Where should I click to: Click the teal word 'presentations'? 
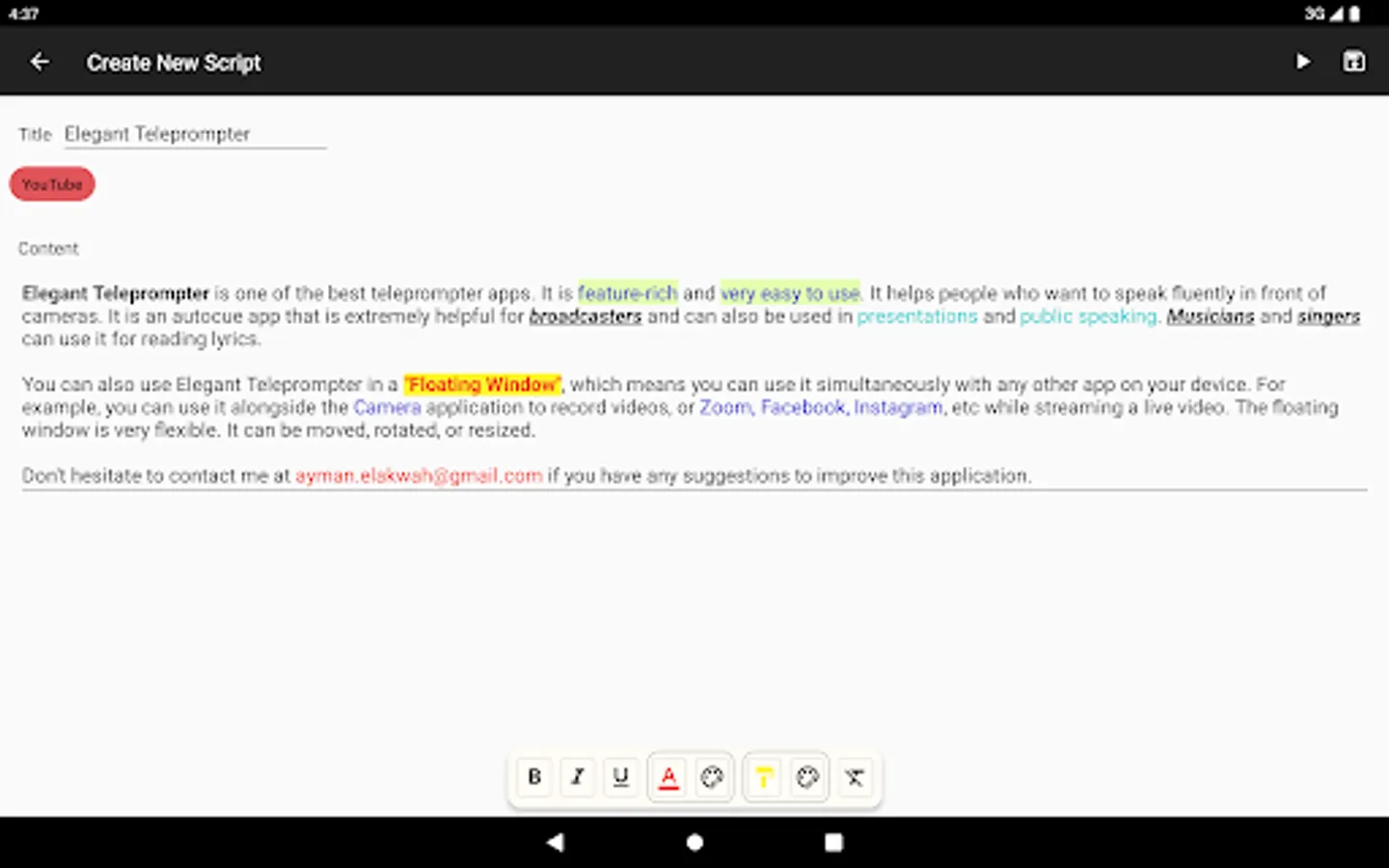pos(917,316)
